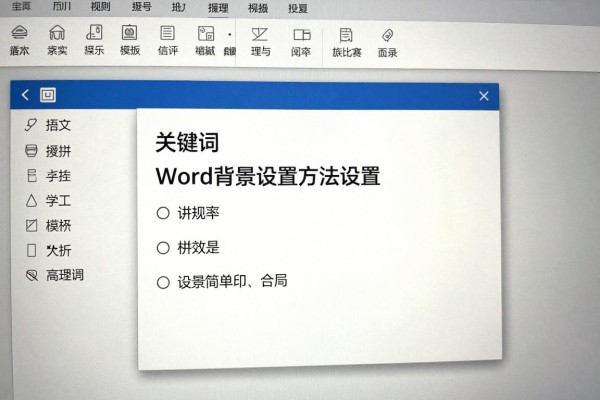This screenshot has width=600, height=400.
Task: Open the last menu bar tab
Action: (x=298, y=8)
